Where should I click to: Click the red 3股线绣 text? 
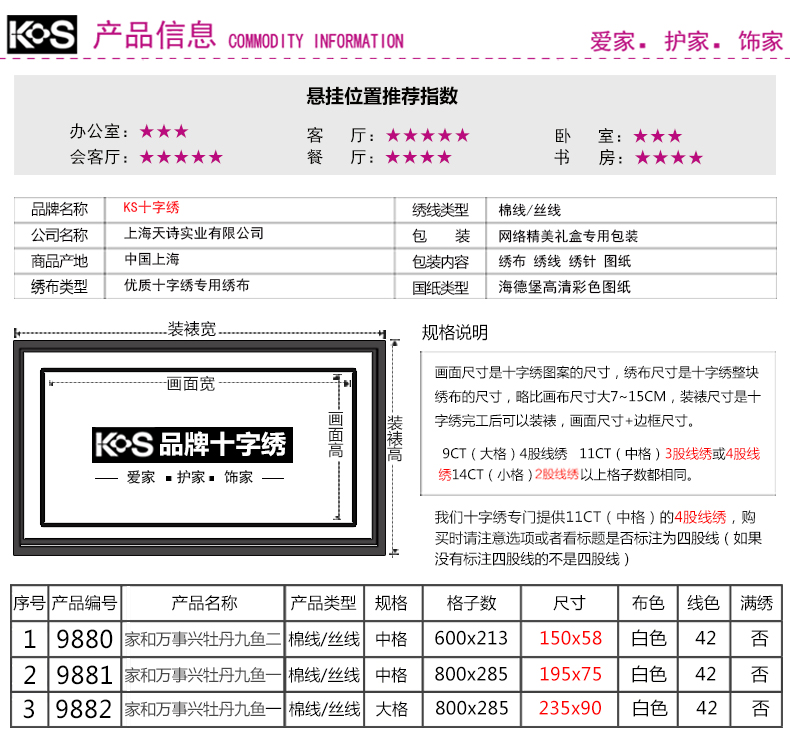(688, 454)
